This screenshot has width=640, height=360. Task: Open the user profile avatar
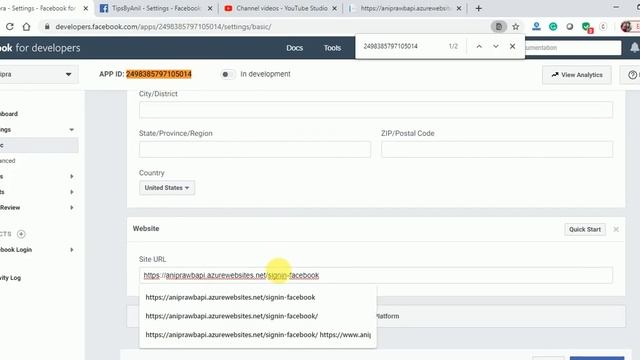coord(625,27)
